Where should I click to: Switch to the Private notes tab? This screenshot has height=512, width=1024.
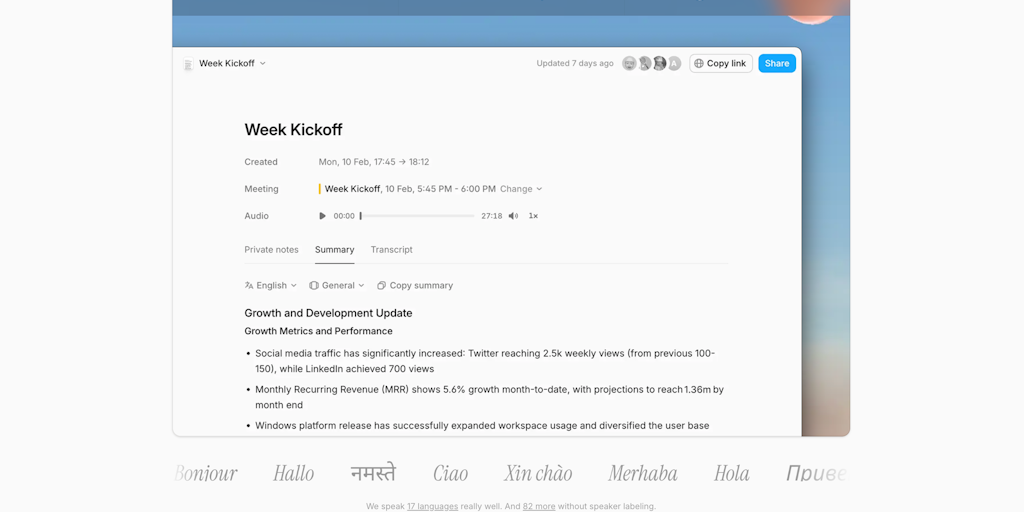click(x=271, y=250)
